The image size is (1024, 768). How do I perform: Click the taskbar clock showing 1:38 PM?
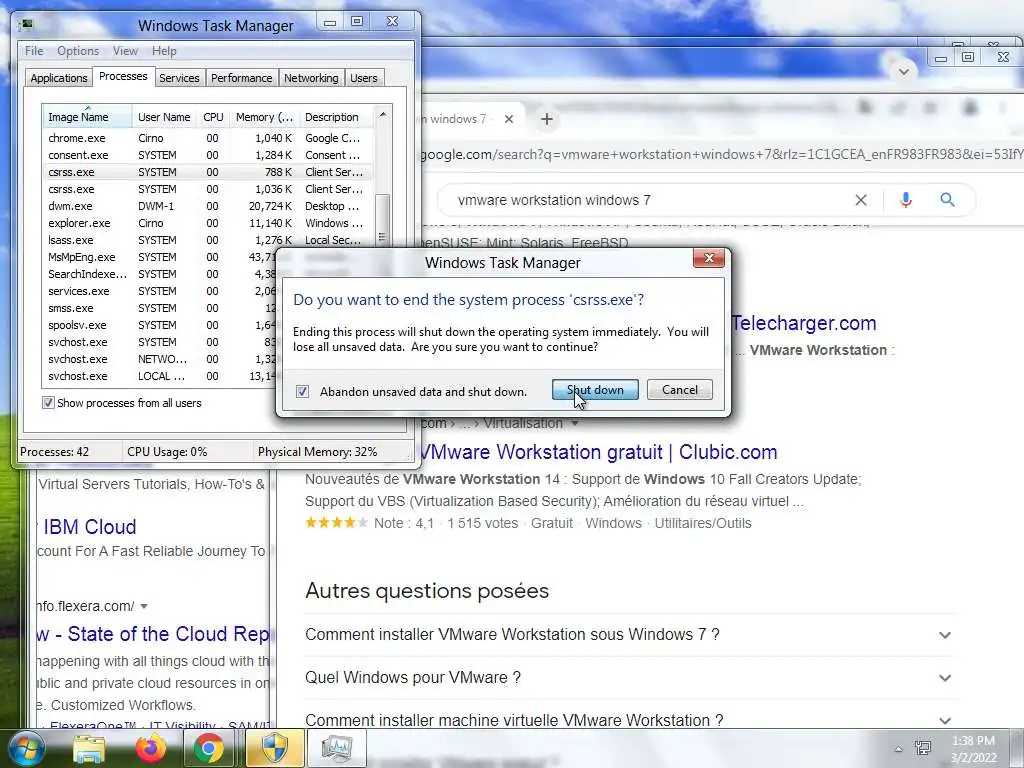[x=974, y=749]
